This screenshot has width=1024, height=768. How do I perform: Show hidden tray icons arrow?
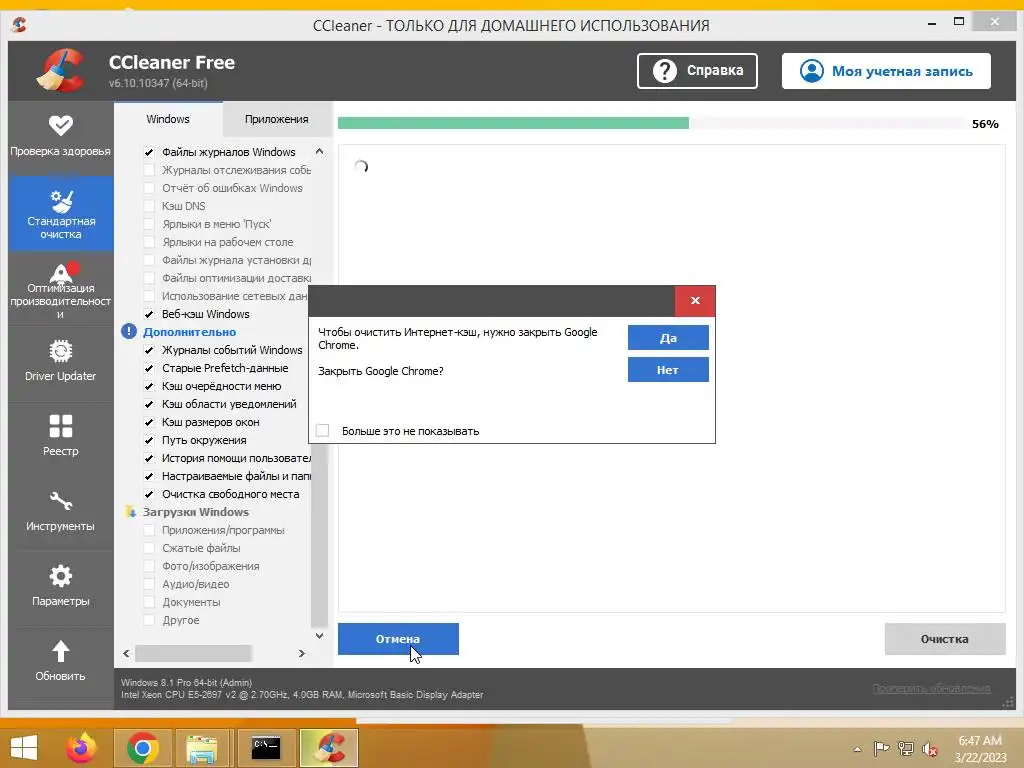(x=857, y=749)
